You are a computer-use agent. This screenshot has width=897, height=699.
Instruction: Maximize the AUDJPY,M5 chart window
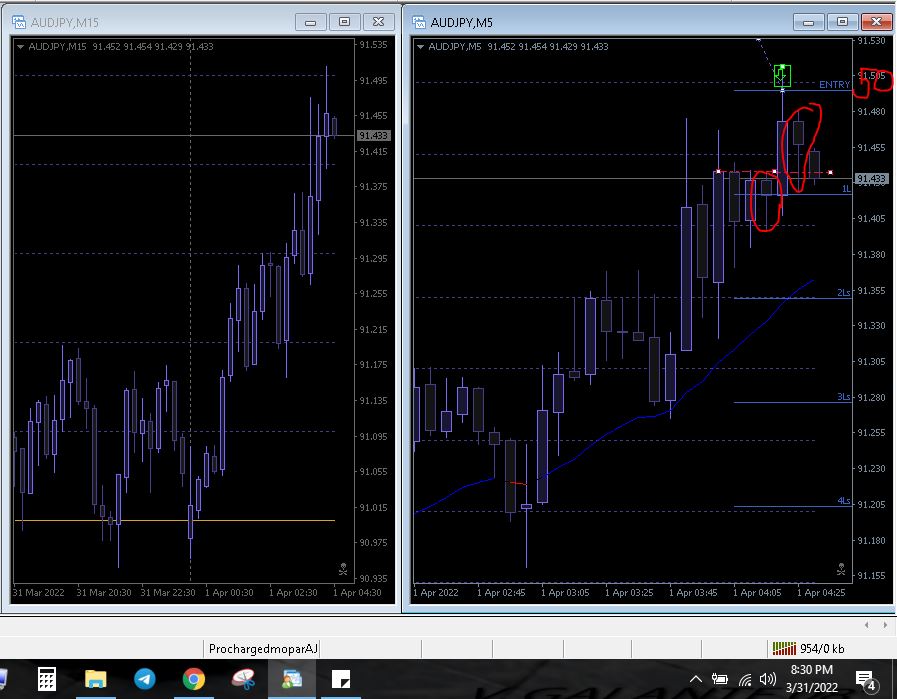pos(842,22)
